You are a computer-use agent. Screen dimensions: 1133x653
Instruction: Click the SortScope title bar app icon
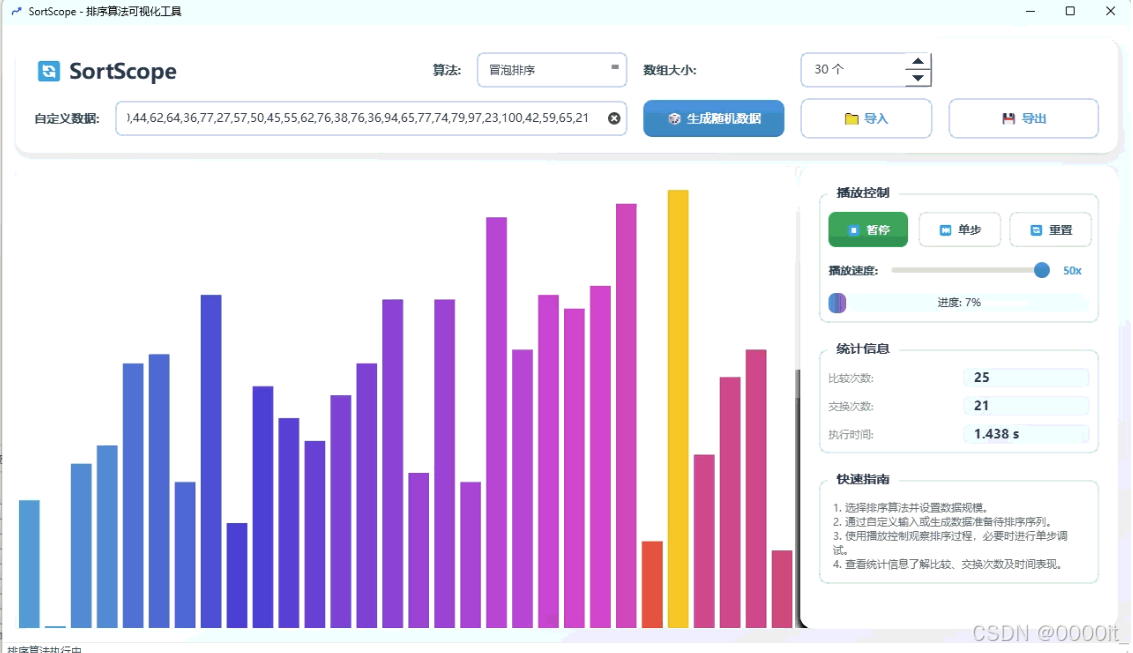click(x=16, y=12)
